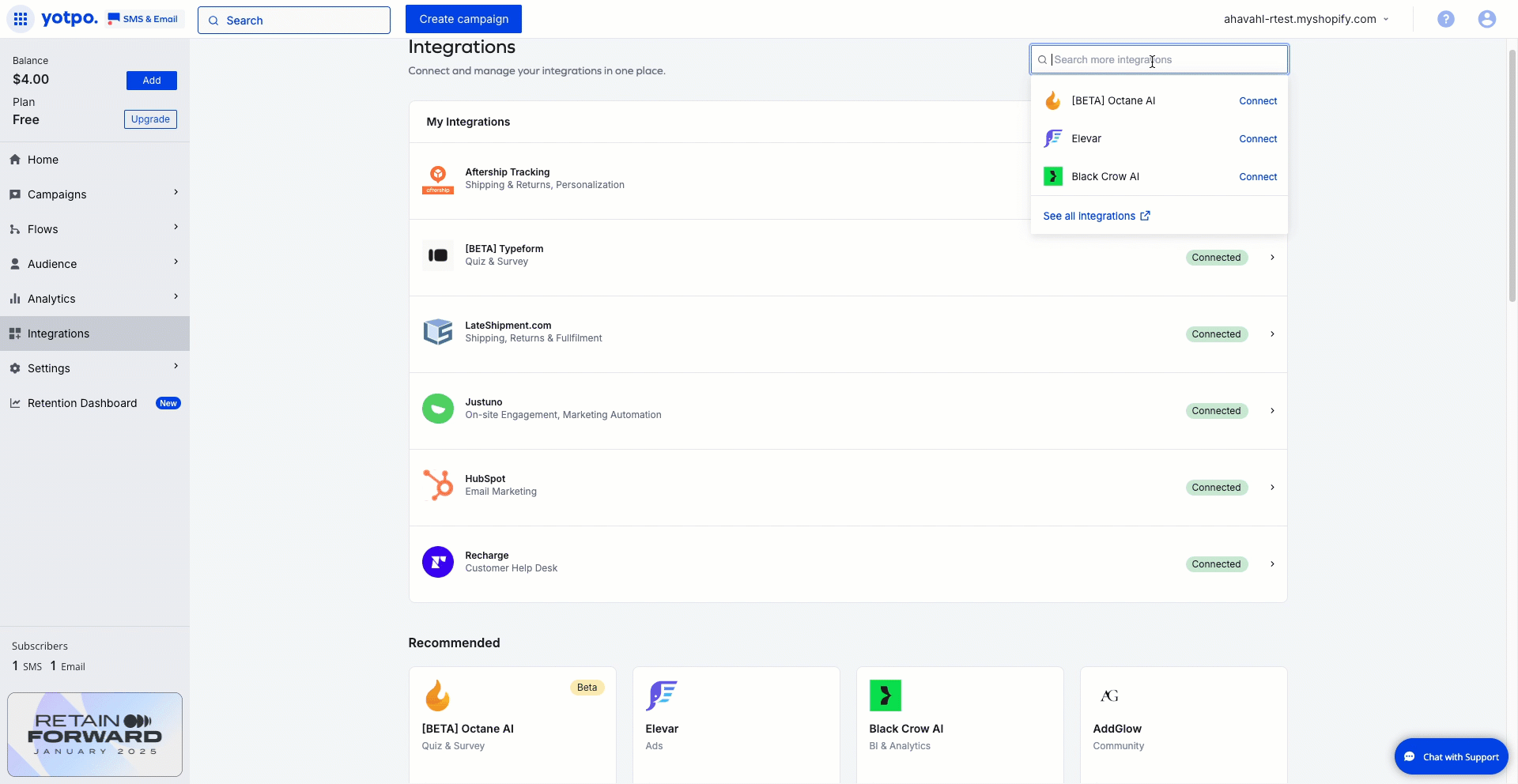Click the page vertical scrollbar
Image resolution: width=1518 pixels, height=784 pixels.
[1512, 175]
